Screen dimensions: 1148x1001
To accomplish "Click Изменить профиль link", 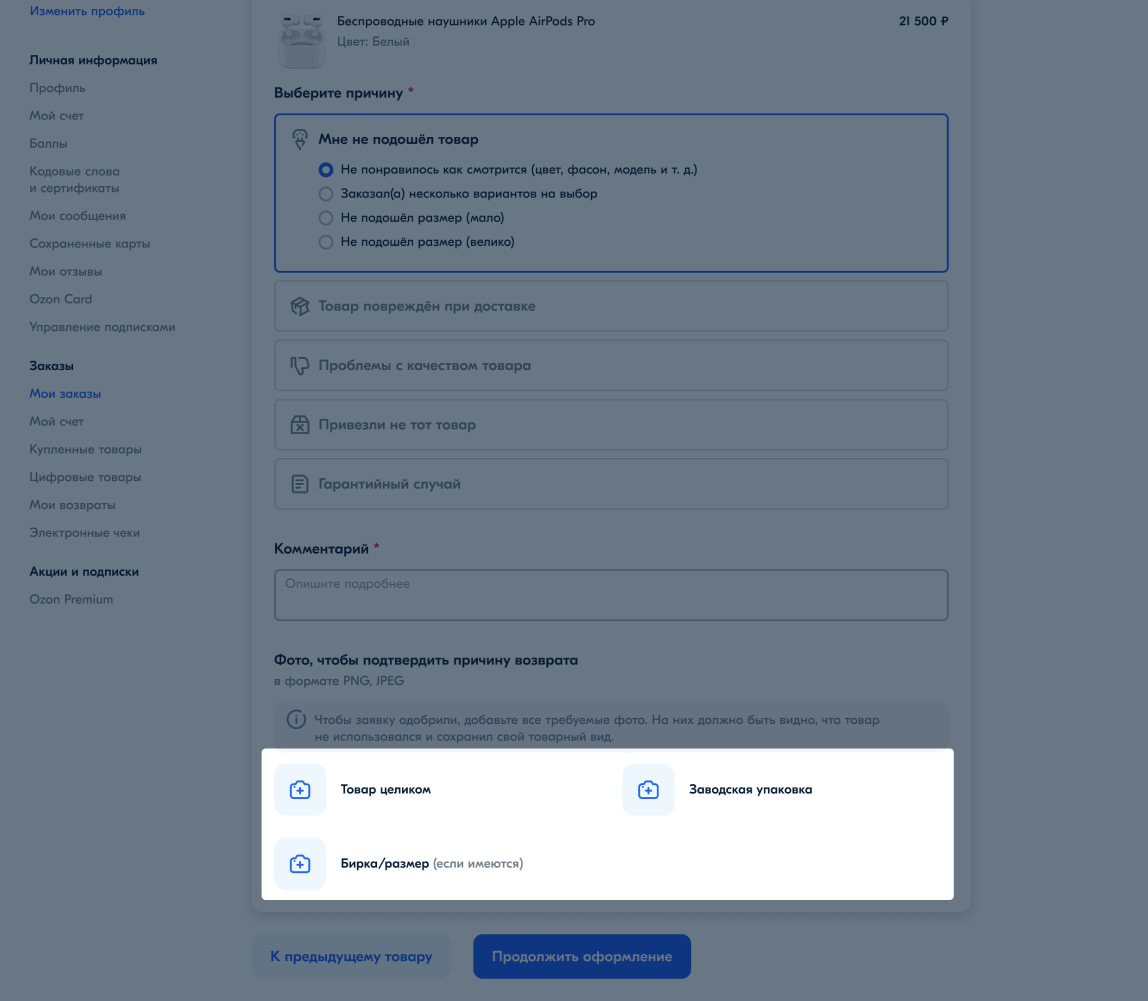I will (x=87, y=11).
